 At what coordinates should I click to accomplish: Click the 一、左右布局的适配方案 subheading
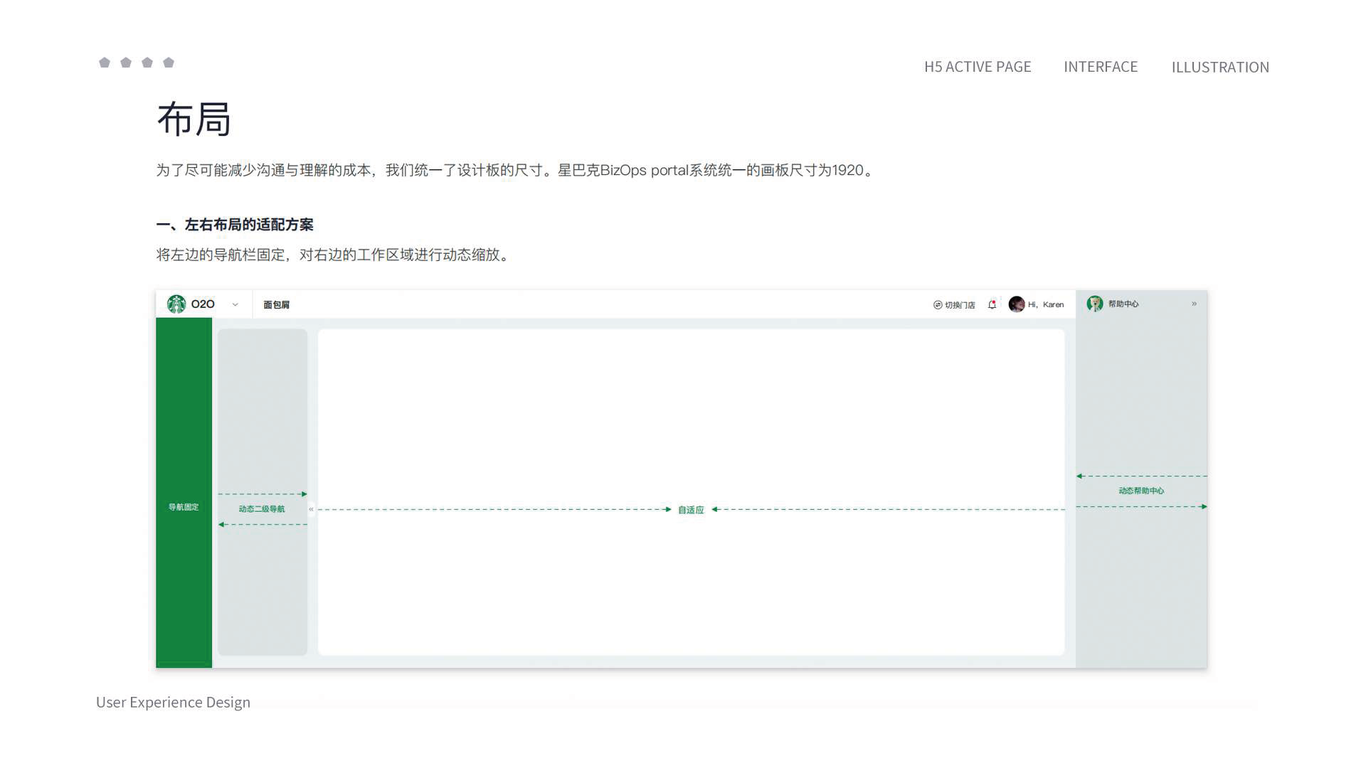click(235, 225)
